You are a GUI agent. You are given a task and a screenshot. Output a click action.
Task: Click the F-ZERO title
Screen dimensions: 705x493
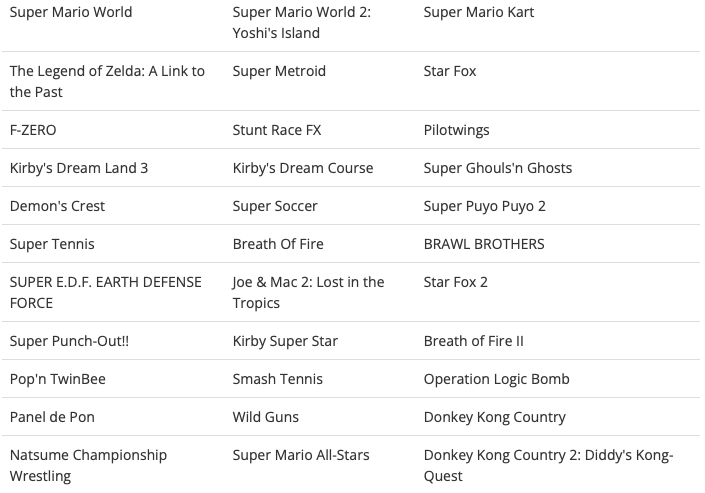pyautogui.click(x=33, y=130)
